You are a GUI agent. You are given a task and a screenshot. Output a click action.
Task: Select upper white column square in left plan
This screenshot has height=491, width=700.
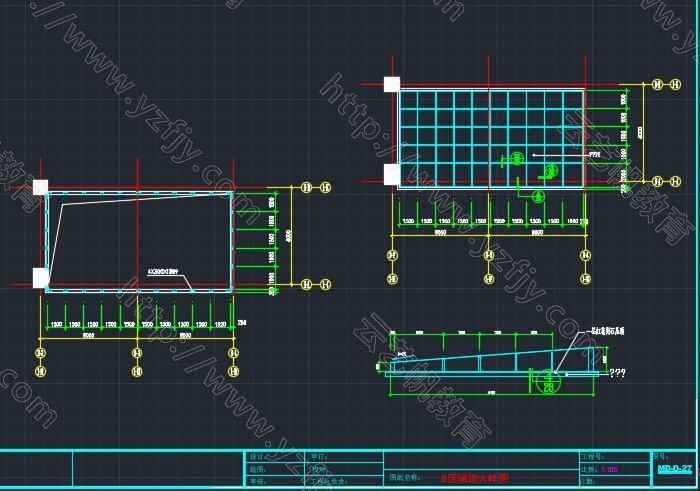(40, 186)
